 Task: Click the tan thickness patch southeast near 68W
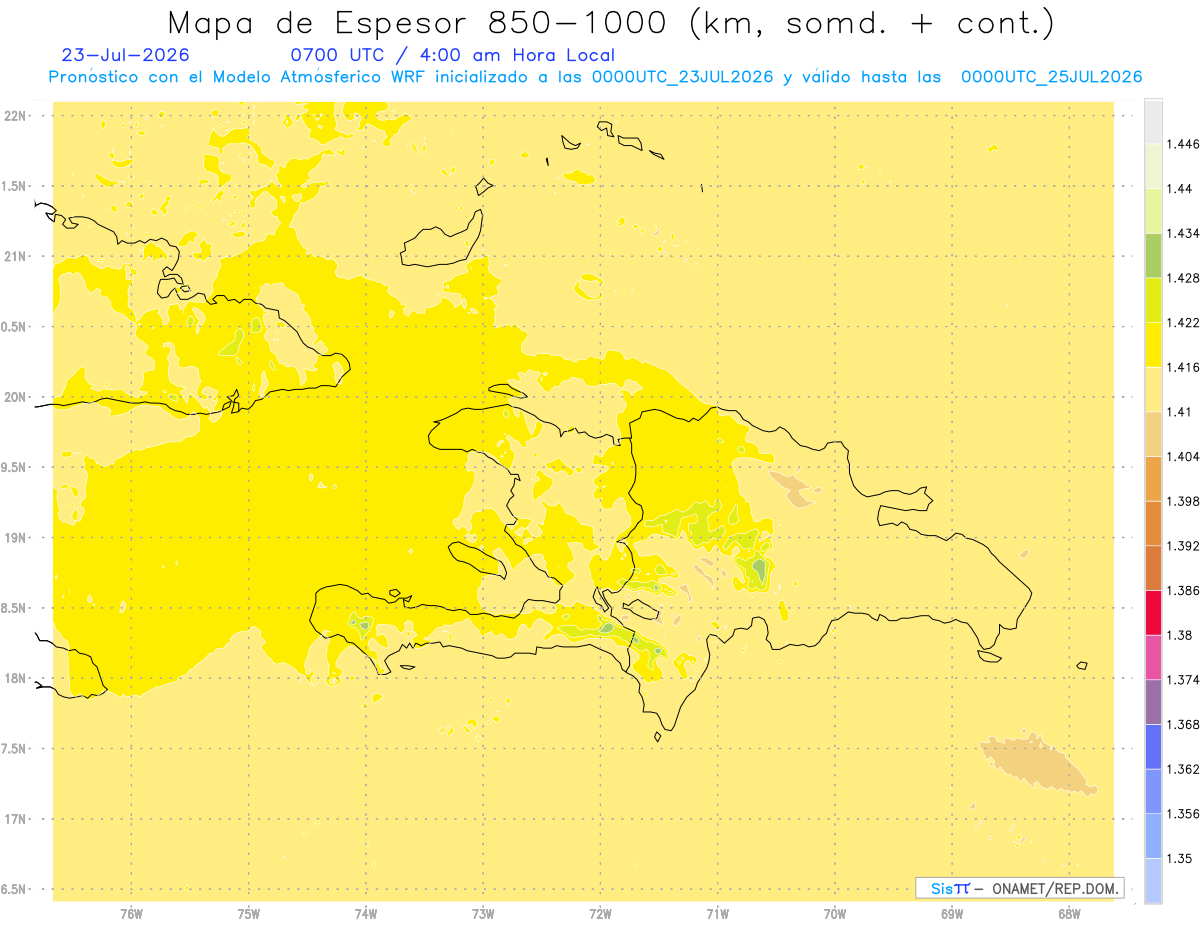click(1036, 763)
